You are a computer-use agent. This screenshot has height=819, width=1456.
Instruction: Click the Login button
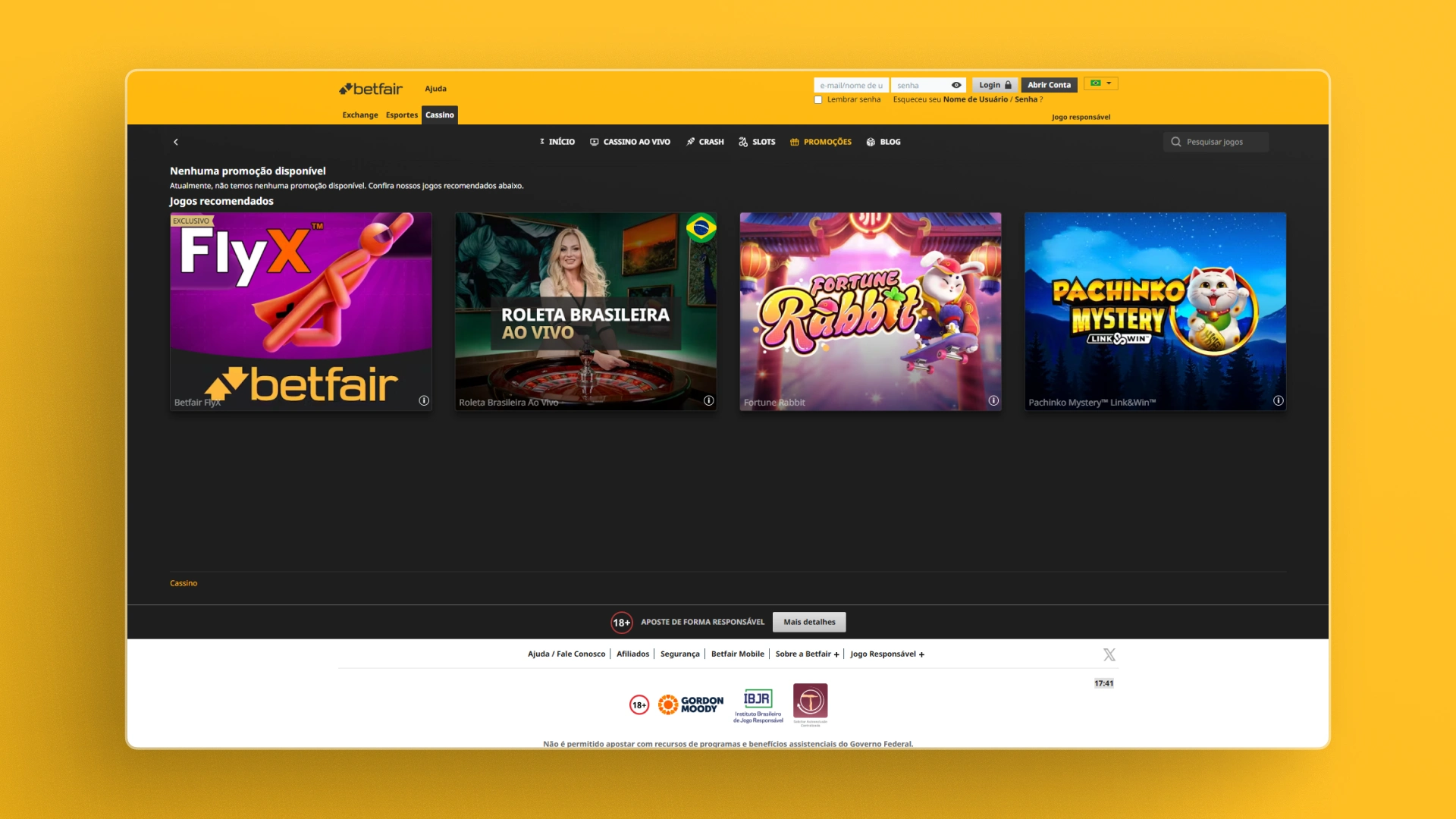[x=995, y=85]
